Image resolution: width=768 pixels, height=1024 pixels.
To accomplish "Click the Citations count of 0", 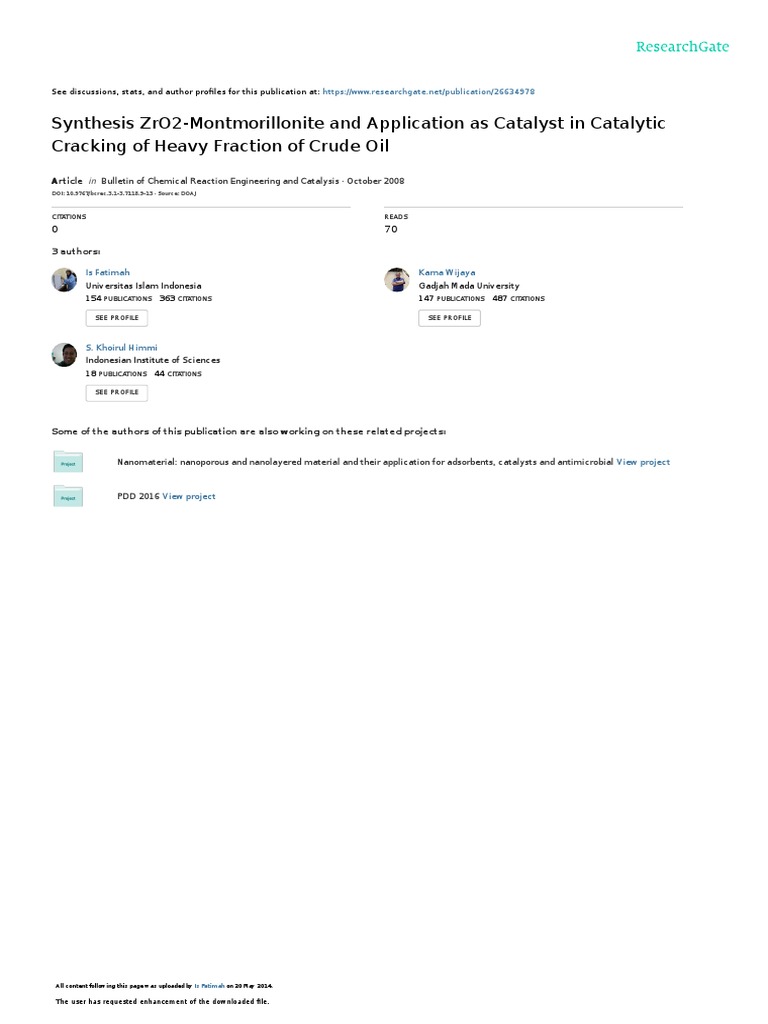I will (55, 229).
